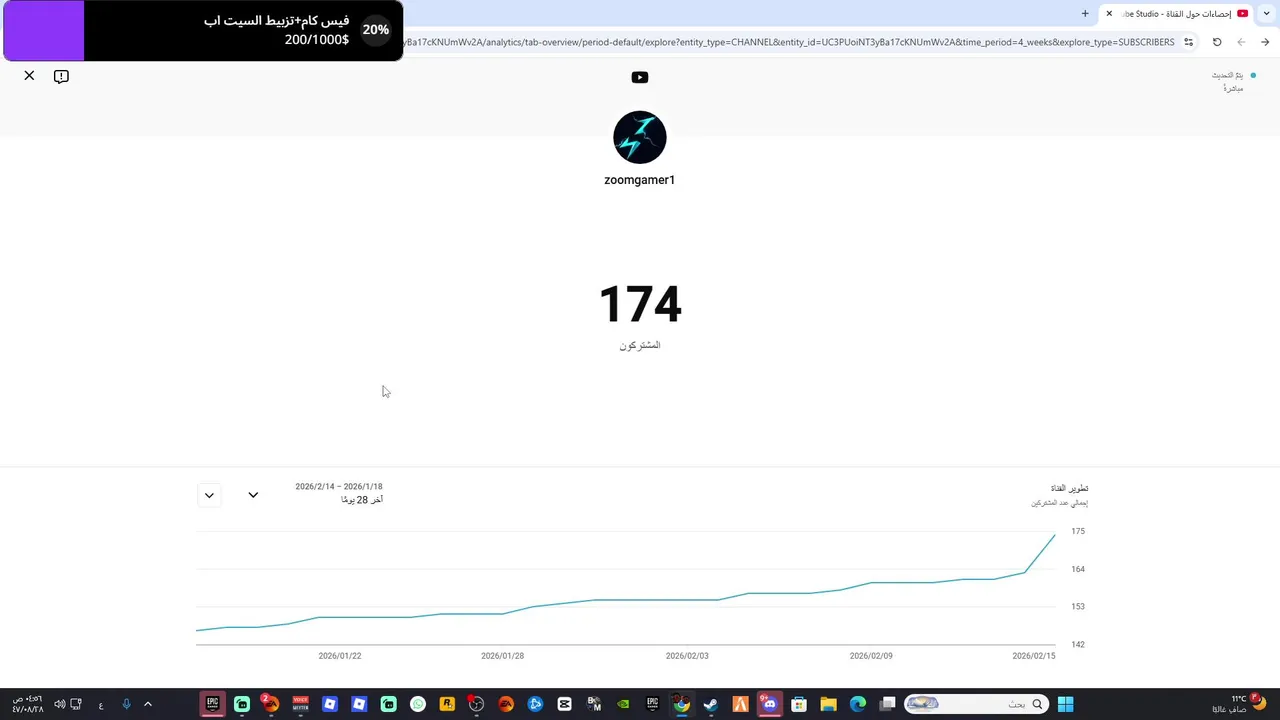Reload the page in browser
Image resolution: width=1280 pixels, height=720 pixels.
coord(1217,42)
